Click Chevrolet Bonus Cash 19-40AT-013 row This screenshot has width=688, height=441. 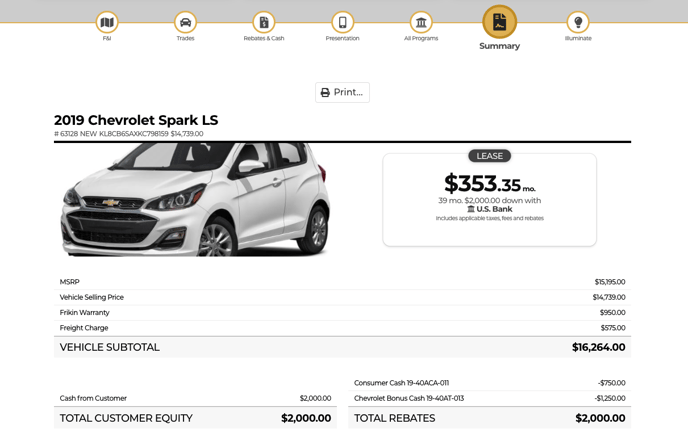pyautogui.click(x=490, y=398)
